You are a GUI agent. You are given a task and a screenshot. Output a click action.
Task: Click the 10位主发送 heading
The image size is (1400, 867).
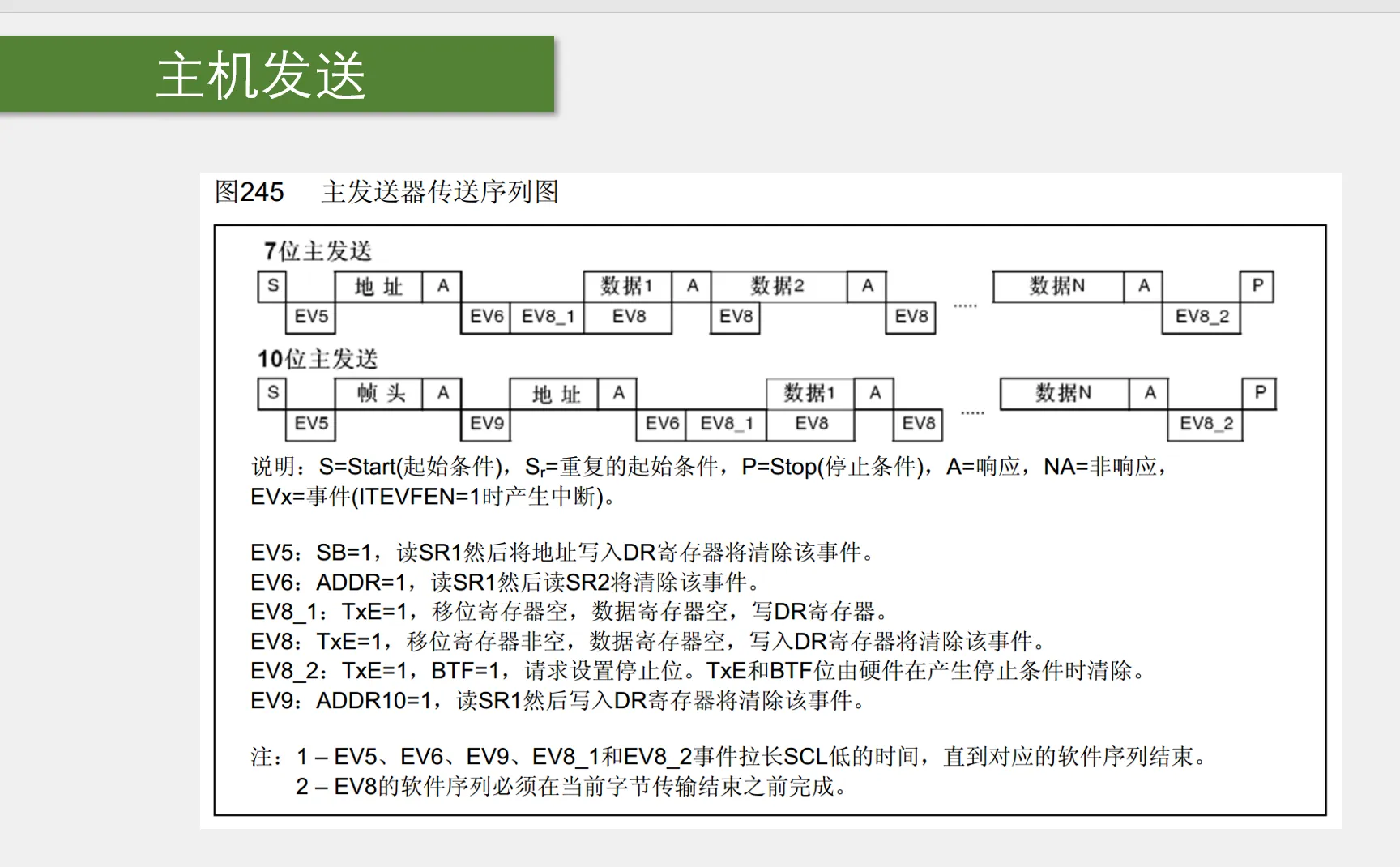[318, 359]
